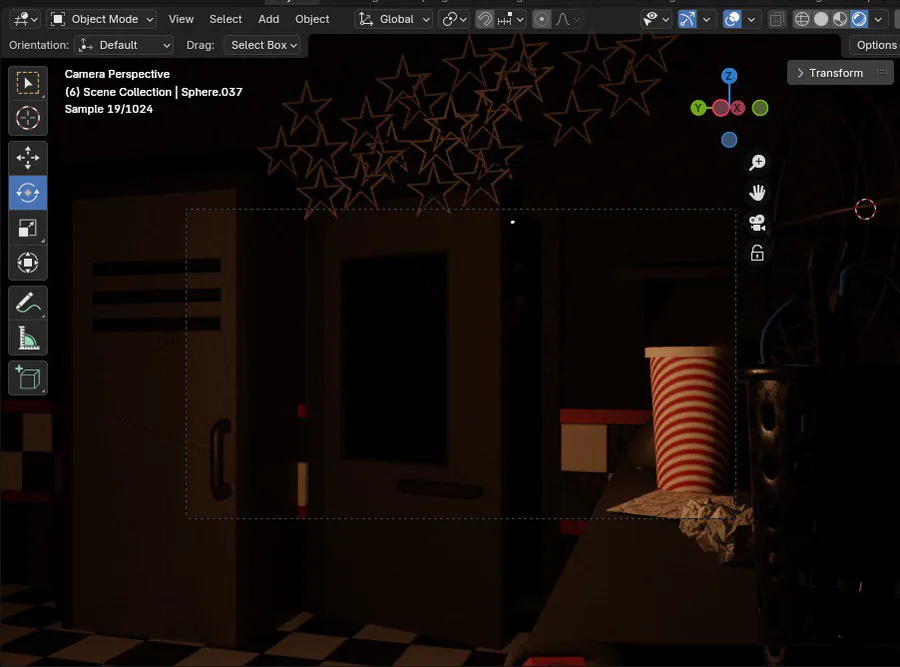
Task: Toggle viewport overlays visibility
Action: (x=732, y=20)
